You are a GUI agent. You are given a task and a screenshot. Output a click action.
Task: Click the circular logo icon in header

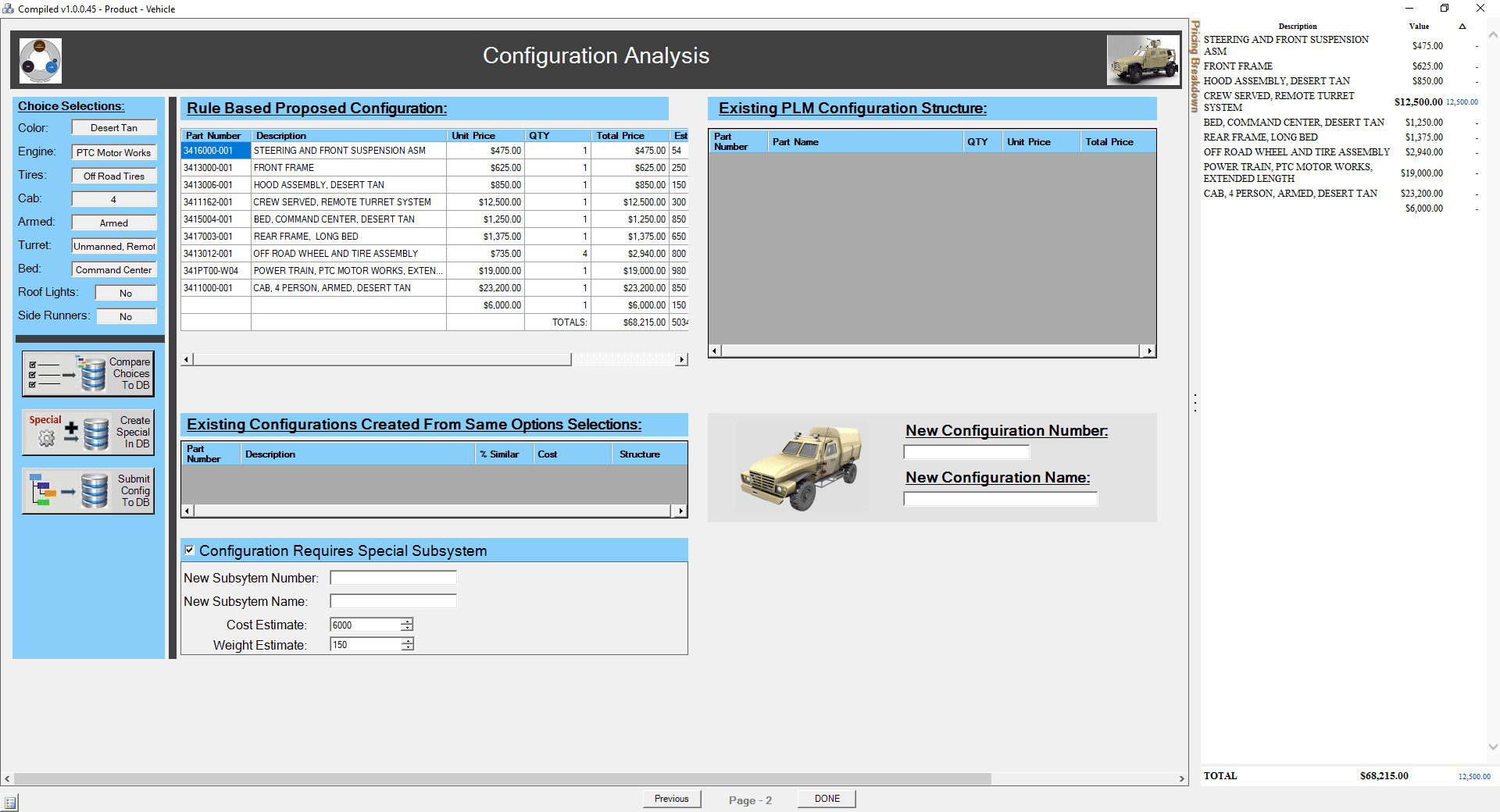tap(41, 61)
